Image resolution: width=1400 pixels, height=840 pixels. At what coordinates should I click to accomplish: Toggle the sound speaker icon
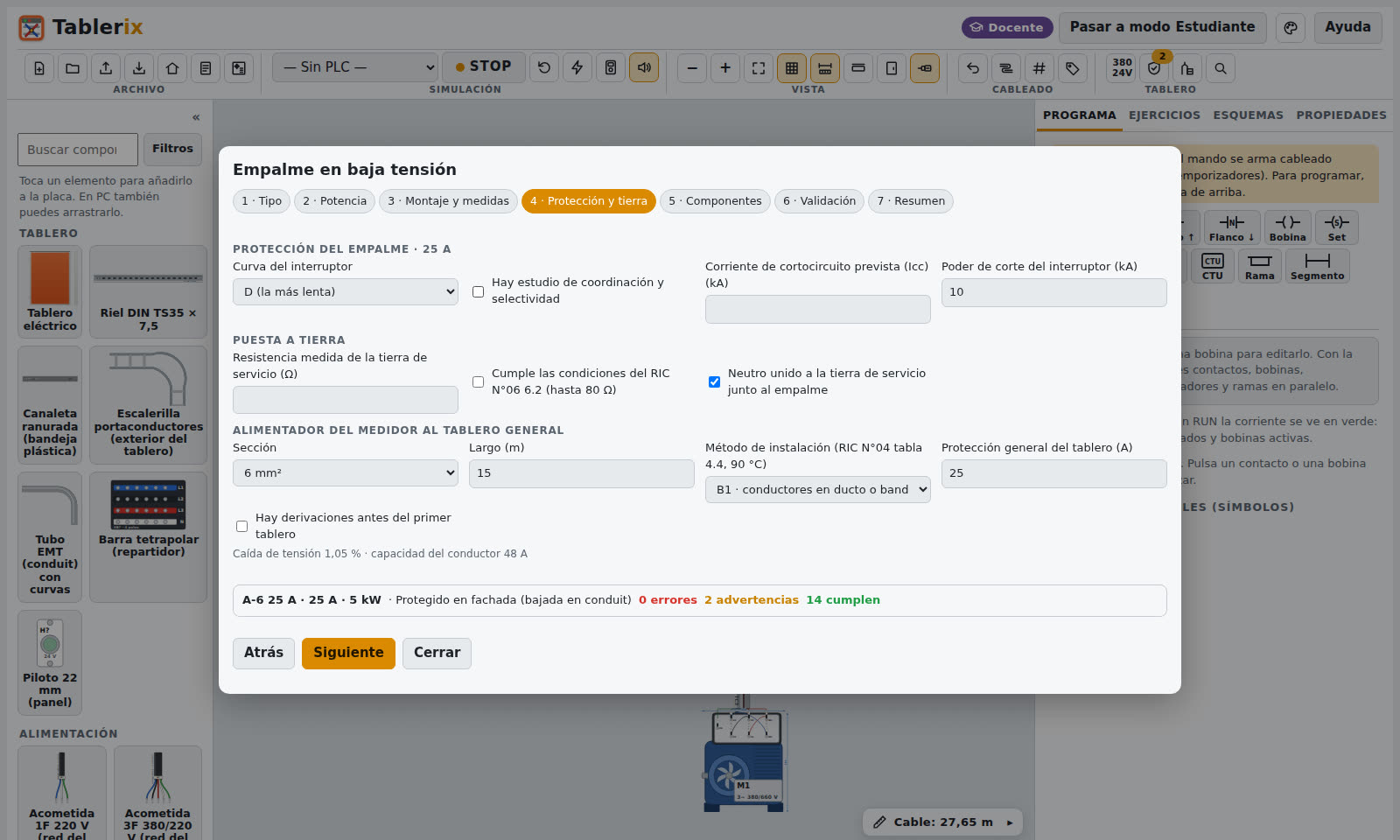click(x=644, y=67)
